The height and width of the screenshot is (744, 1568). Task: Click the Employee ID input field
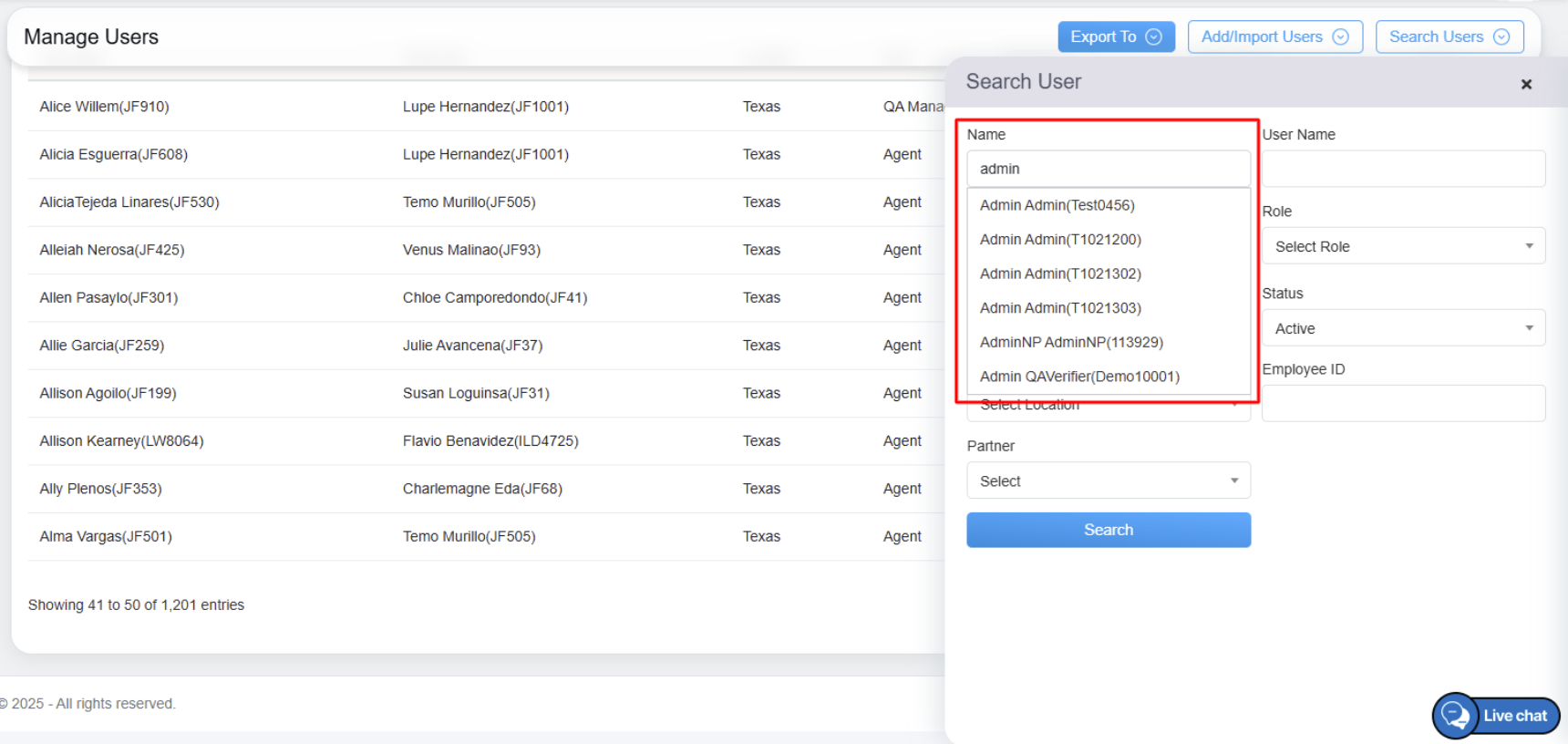pyautogui.click(x=1403, y=403)
